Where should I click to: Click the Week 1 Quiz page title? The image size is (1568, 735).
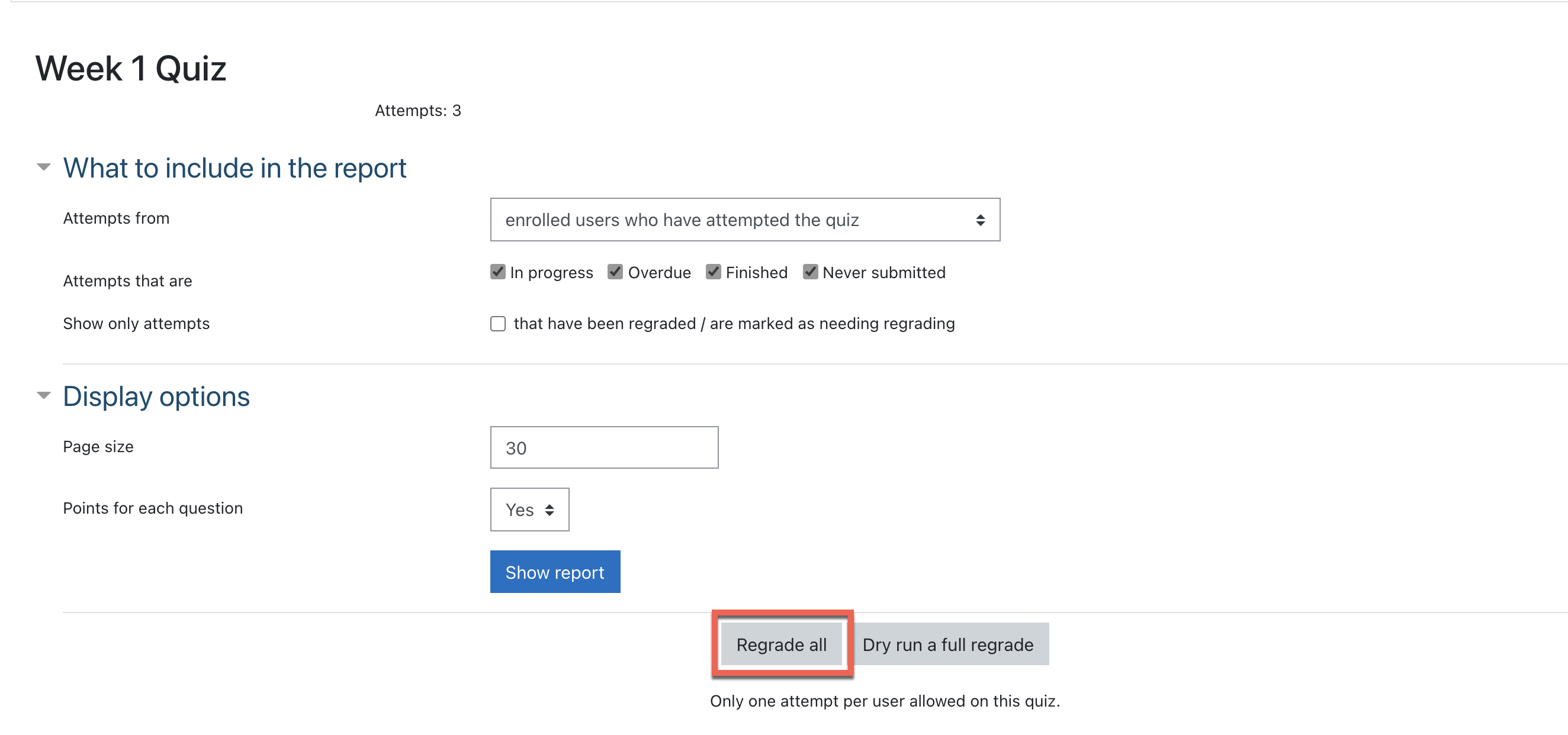click(x=131, y=68)
